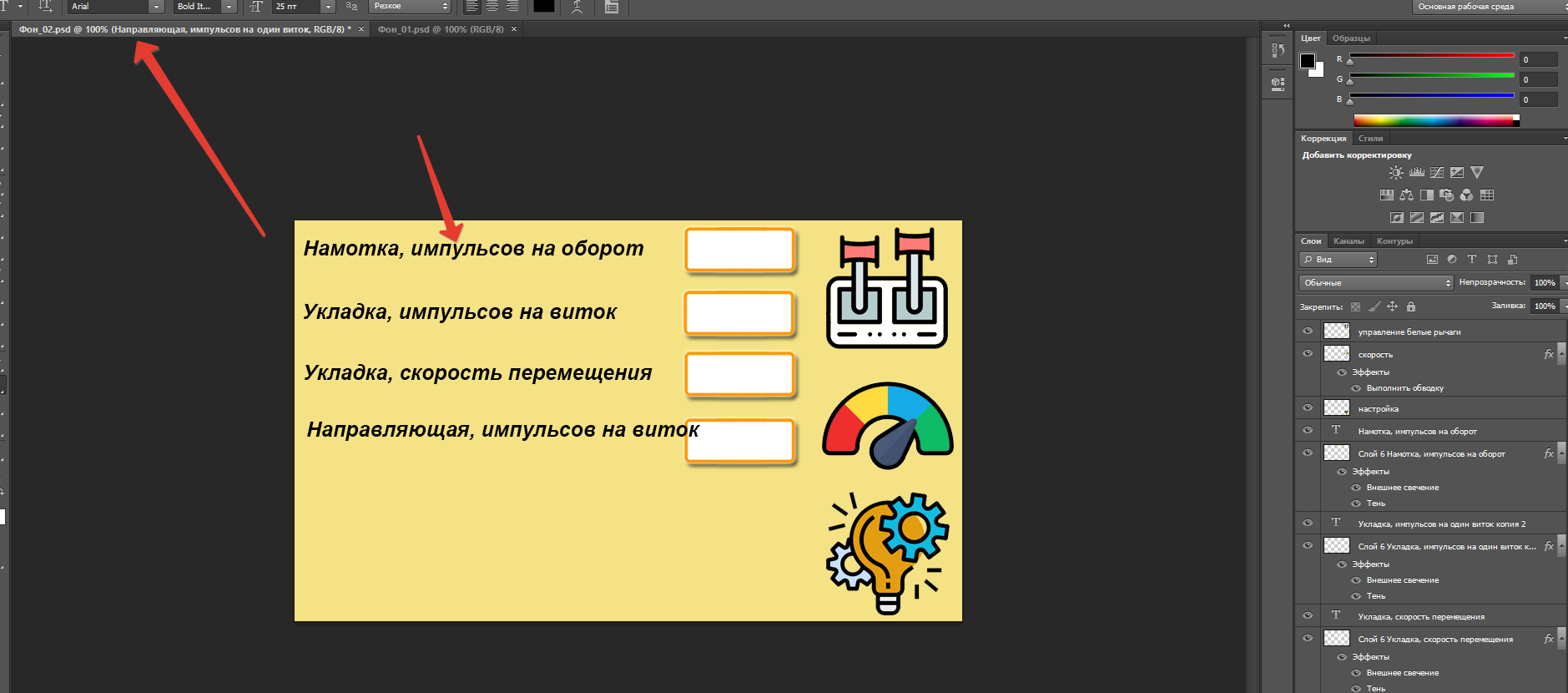
Task: Add an Exposure adjustment layer
Action: tap(1457, 173)
